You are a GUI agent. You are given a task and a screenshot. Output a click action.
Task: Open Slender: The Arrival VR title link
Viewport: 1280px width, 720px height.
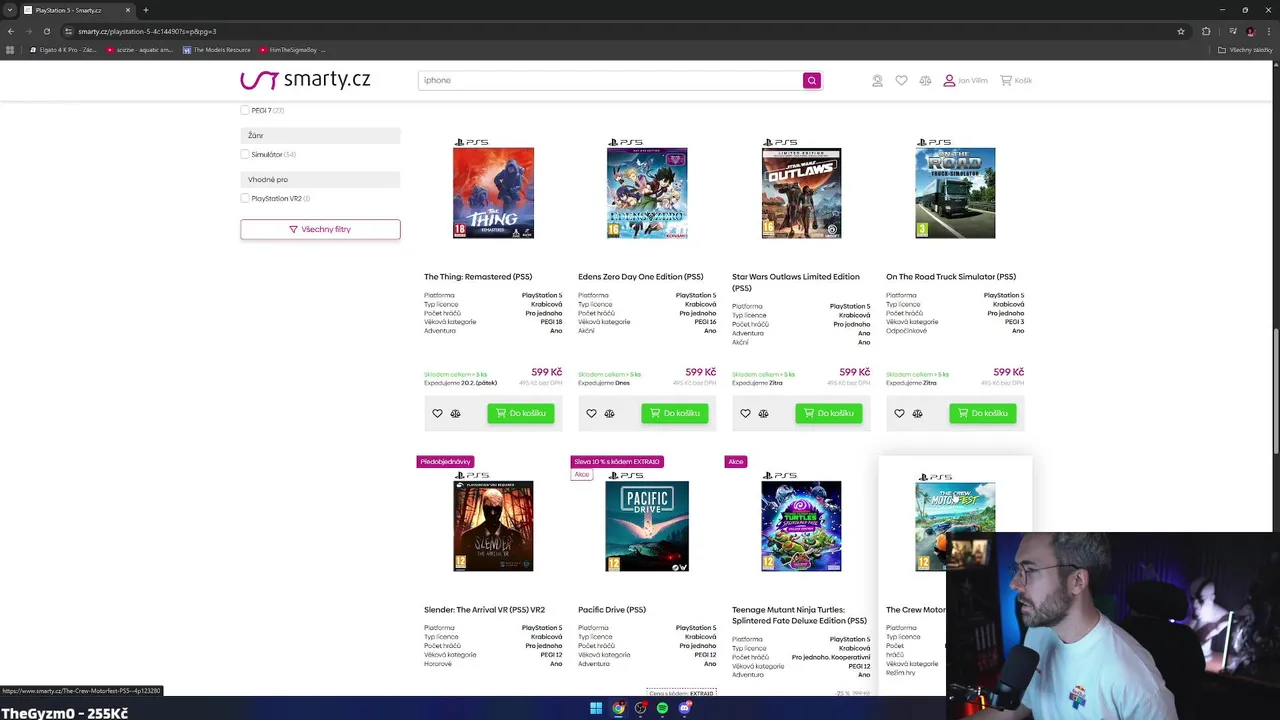[485, 610]
